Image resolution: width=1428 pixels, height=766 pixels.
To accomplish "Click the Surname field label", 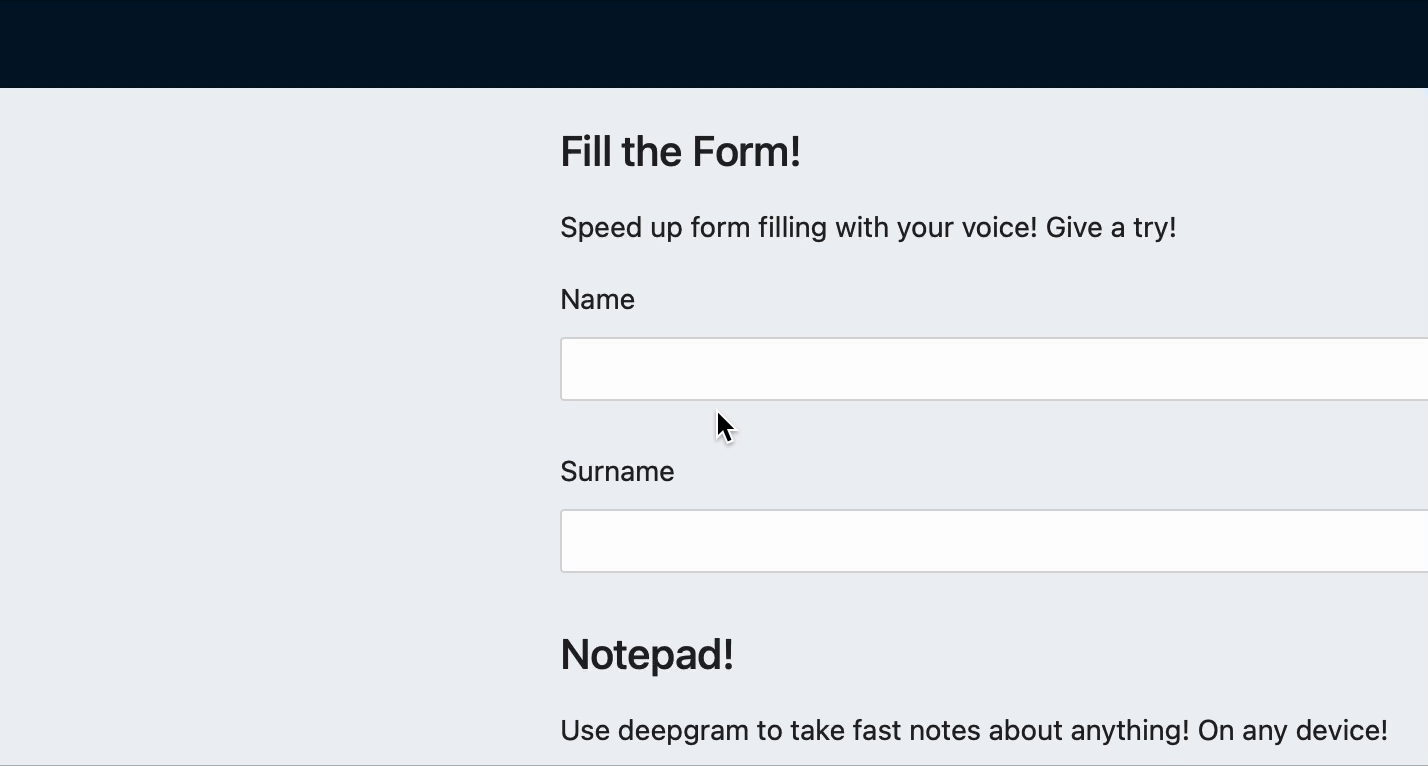I will click(x=617, y=471).
